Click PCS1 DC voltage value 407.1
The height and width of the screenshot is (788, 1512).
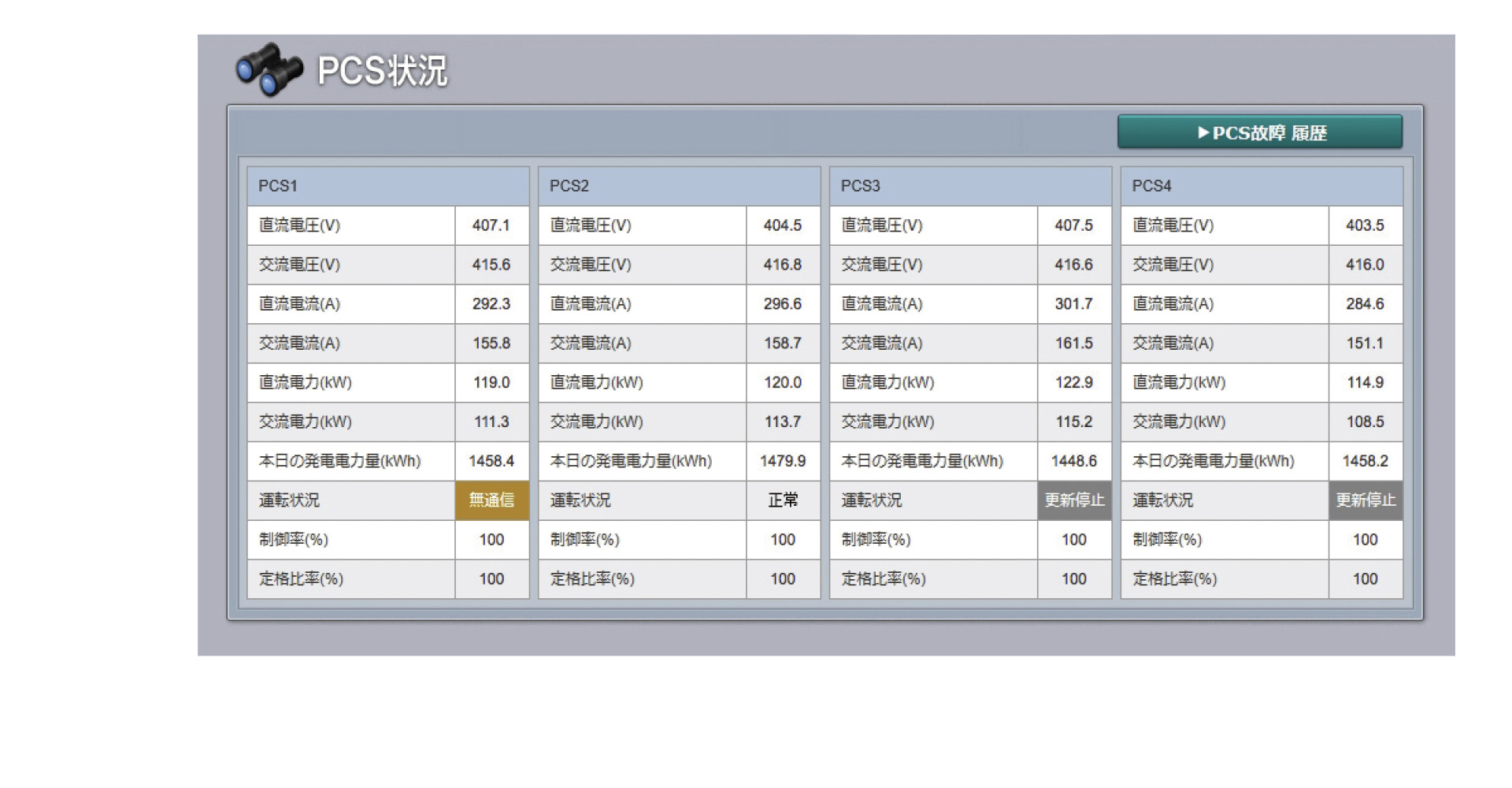(491, 225)
